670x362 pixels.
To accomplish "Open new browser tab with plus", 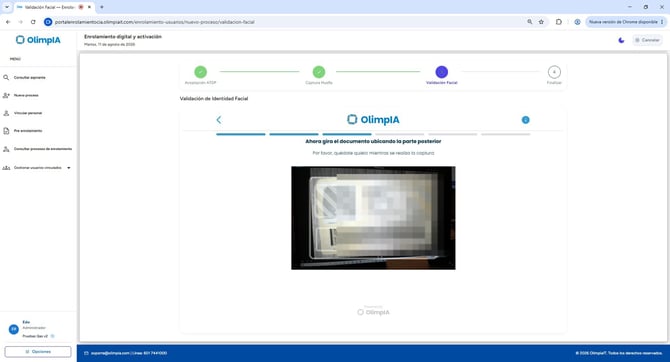I will (102, 7).
